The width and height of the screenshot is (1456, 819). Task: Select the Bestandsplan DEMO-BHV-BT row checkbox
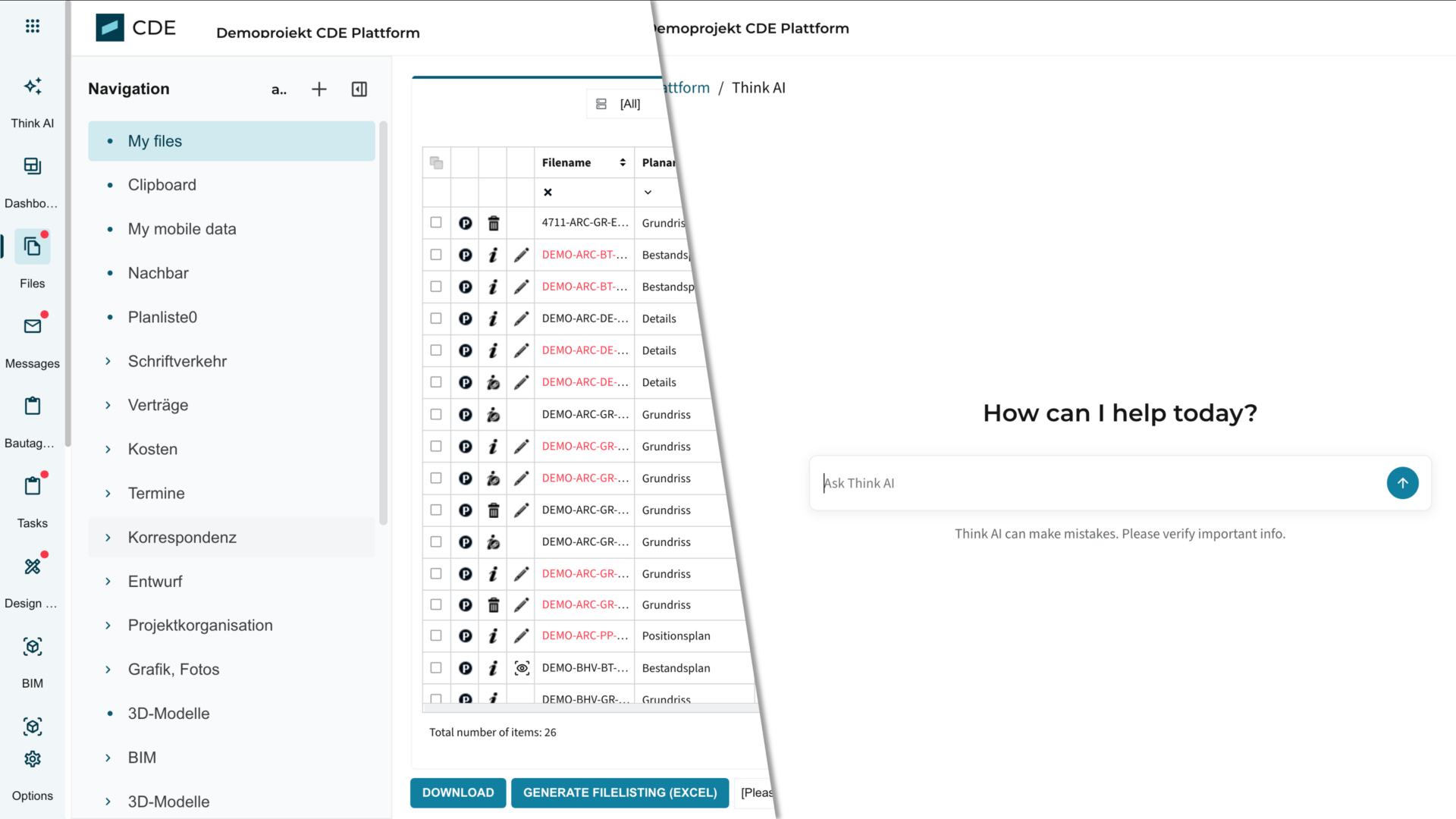pyautogui.click(x=436, y=668)
